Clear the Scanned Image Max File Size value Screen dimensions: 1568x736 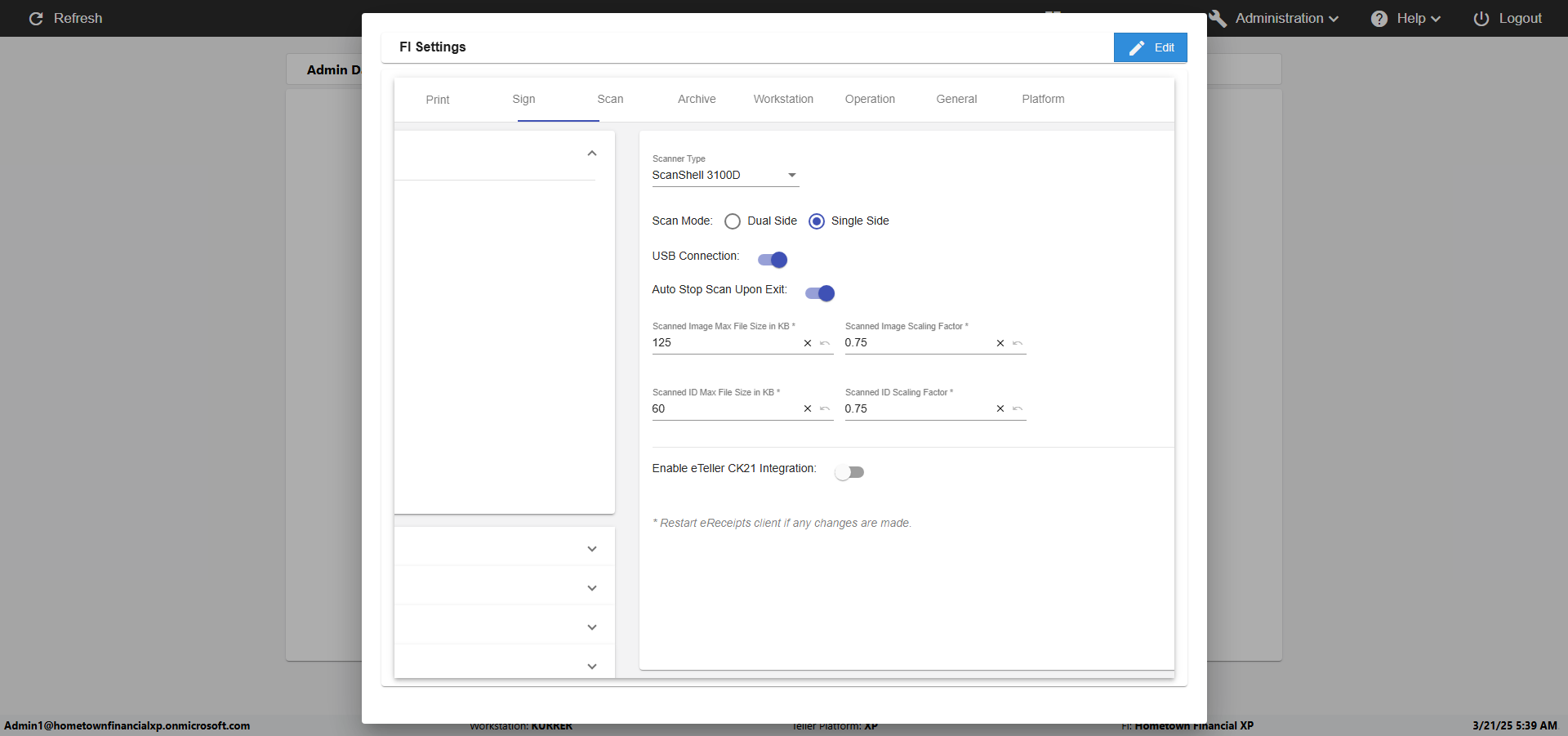pos(807,343)
